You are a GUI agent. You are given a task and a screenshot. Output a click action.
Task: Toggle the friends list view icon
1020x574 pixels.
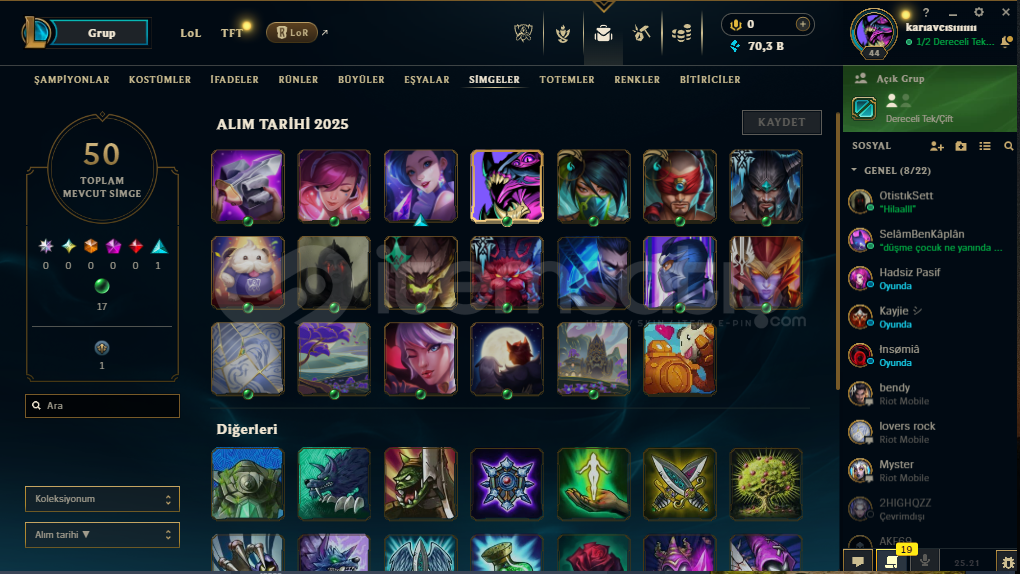click(985, 146)
